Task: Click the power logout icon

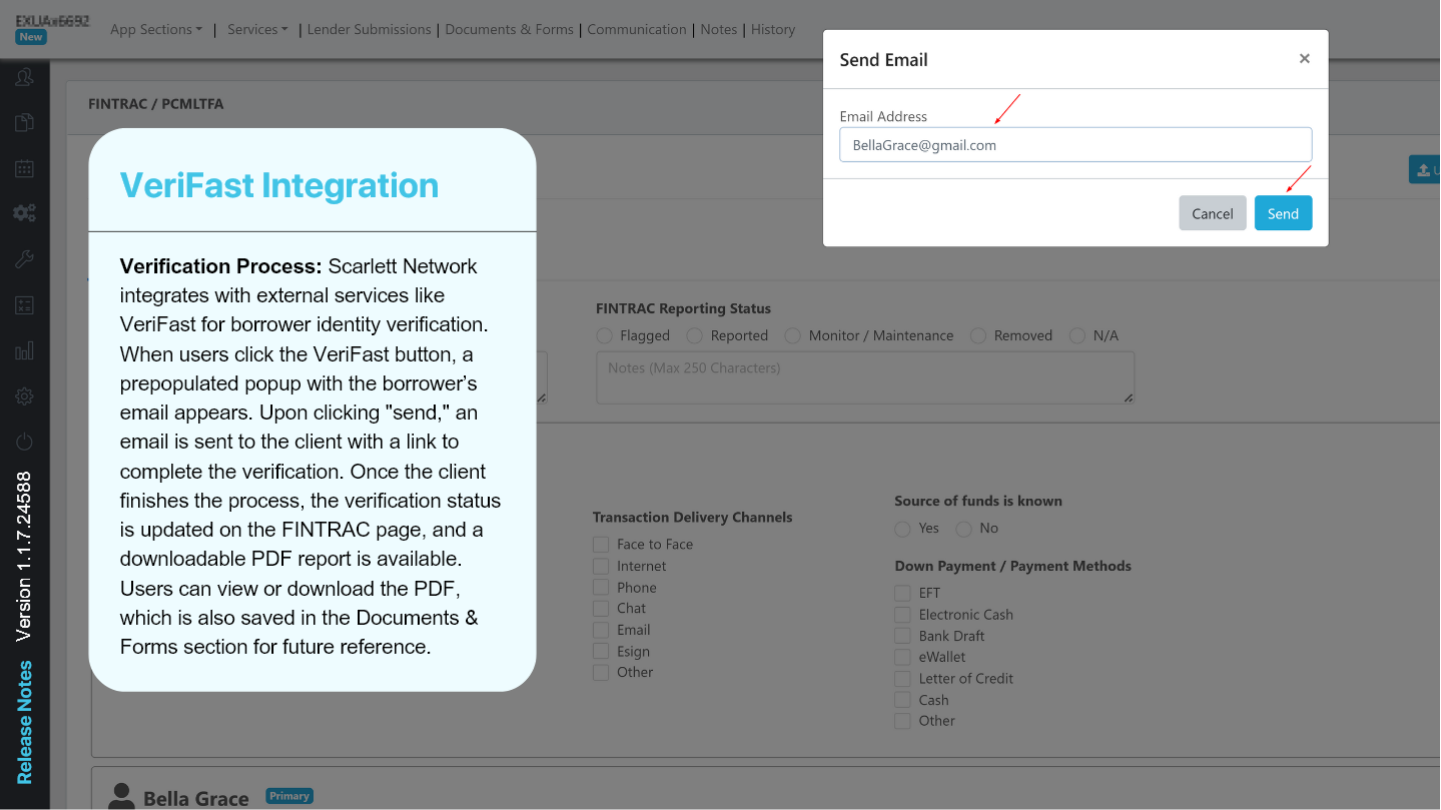Action: [24, 441]
